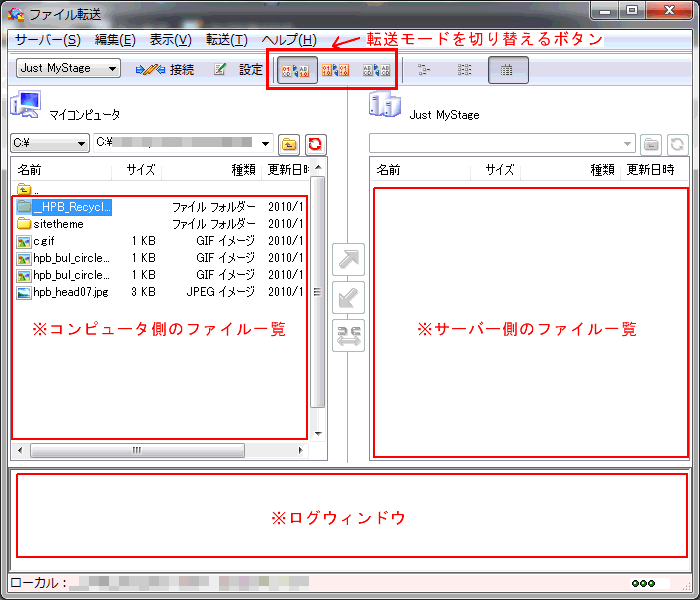Switch to tree view icon in the toolbar
The width and height of the screenshot is (700, 600).
tap(423, 70)
